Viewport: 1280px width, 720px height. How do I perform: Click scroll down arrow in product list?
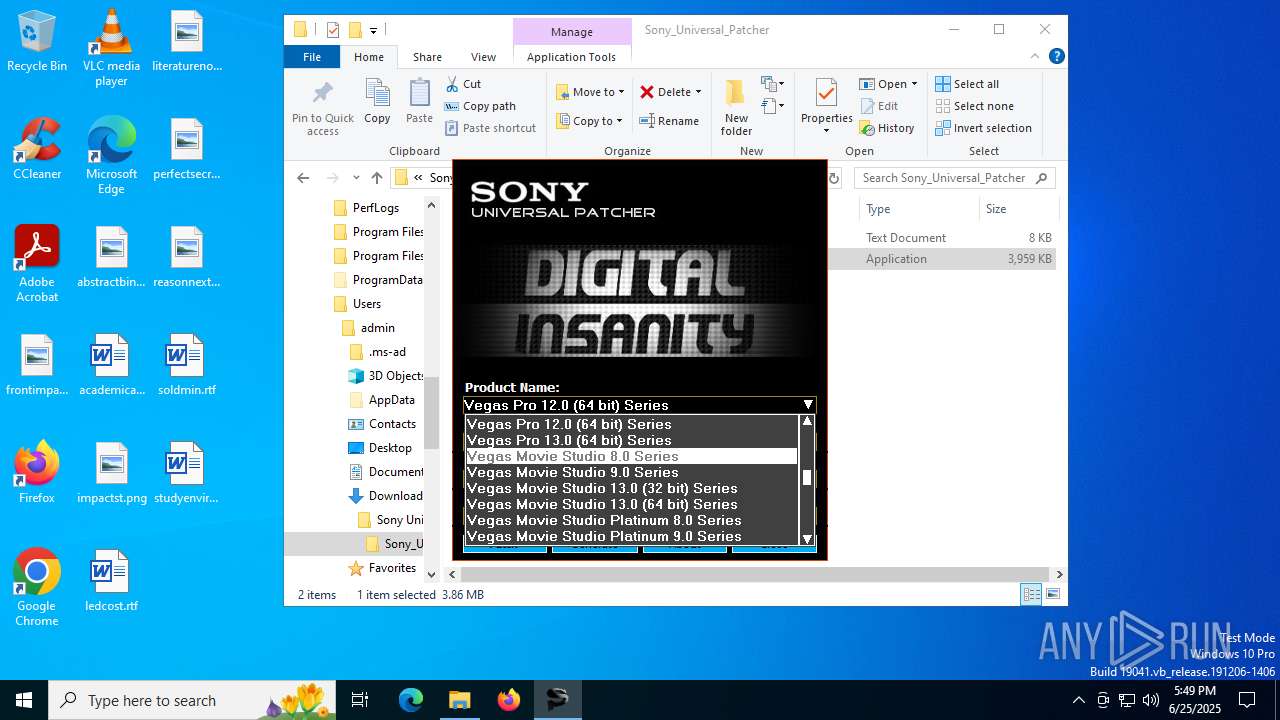[x=807, y=538]
